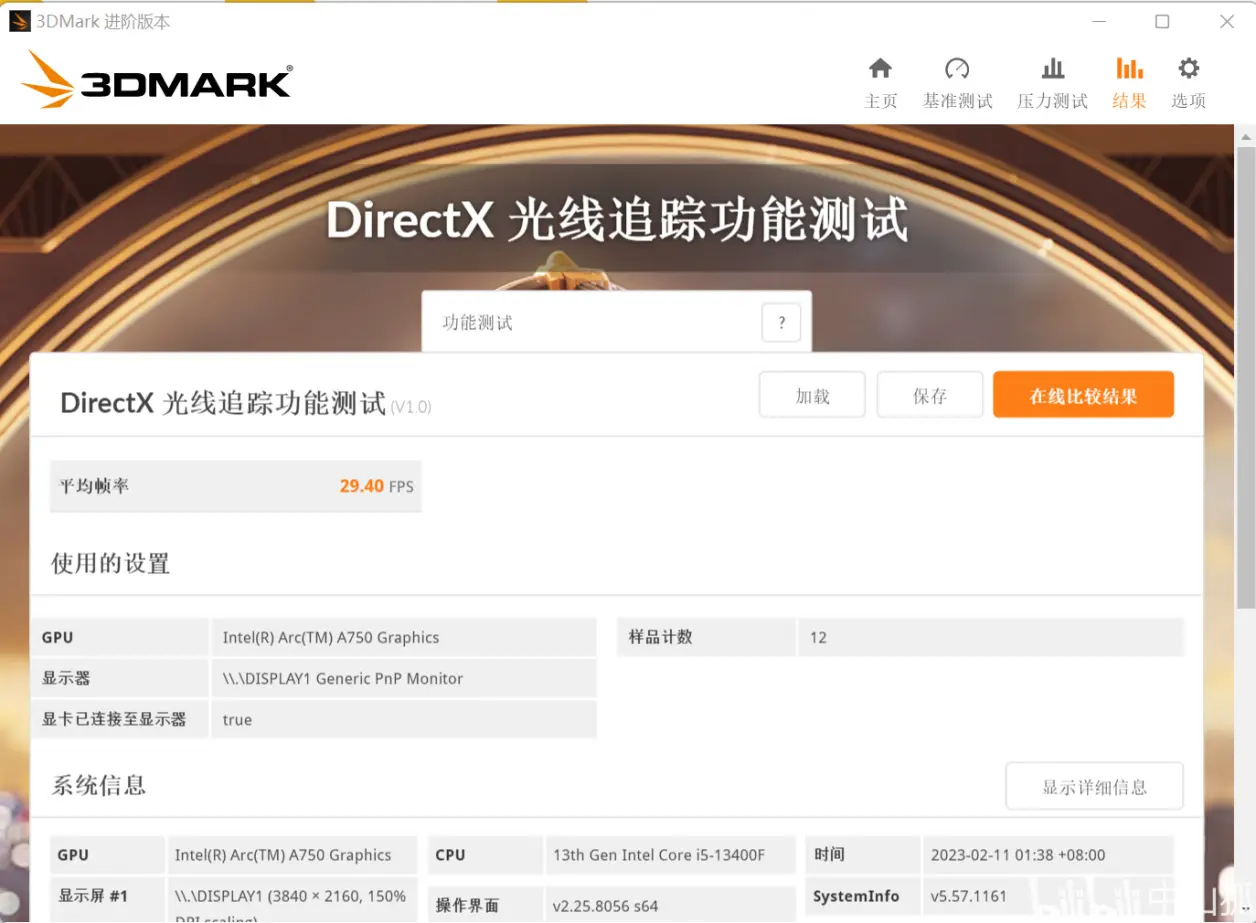This screenshot has width=1256, height=923.
Task: Click the 2023-02-11 01:38 +08:00 time value
Action: 1018,855
